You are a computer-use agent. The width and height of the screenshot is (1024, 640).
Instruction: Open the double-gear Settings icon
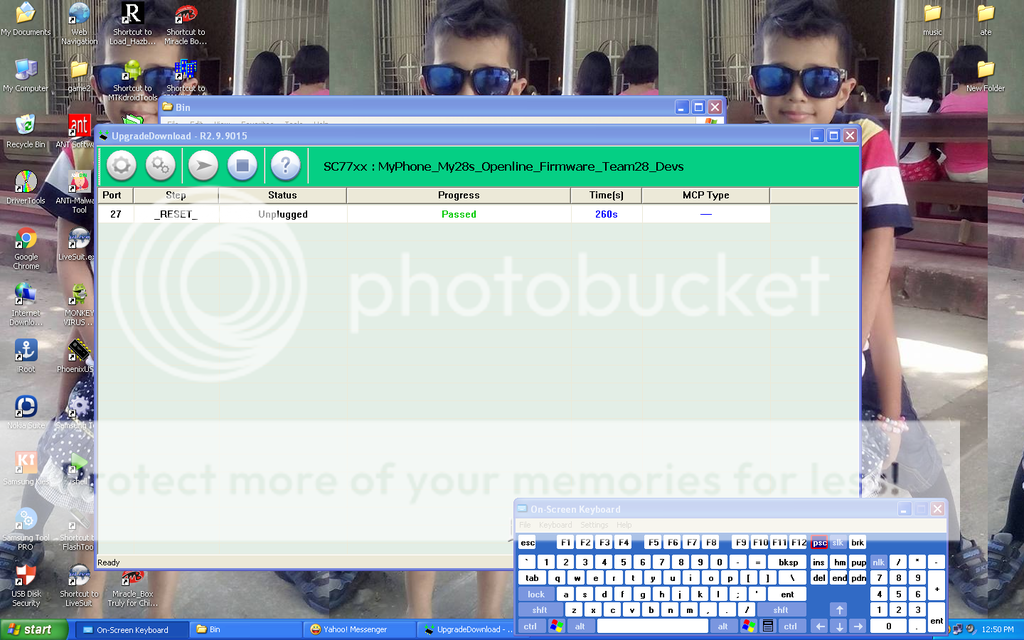pyautogui.click(x=160, y=166)
